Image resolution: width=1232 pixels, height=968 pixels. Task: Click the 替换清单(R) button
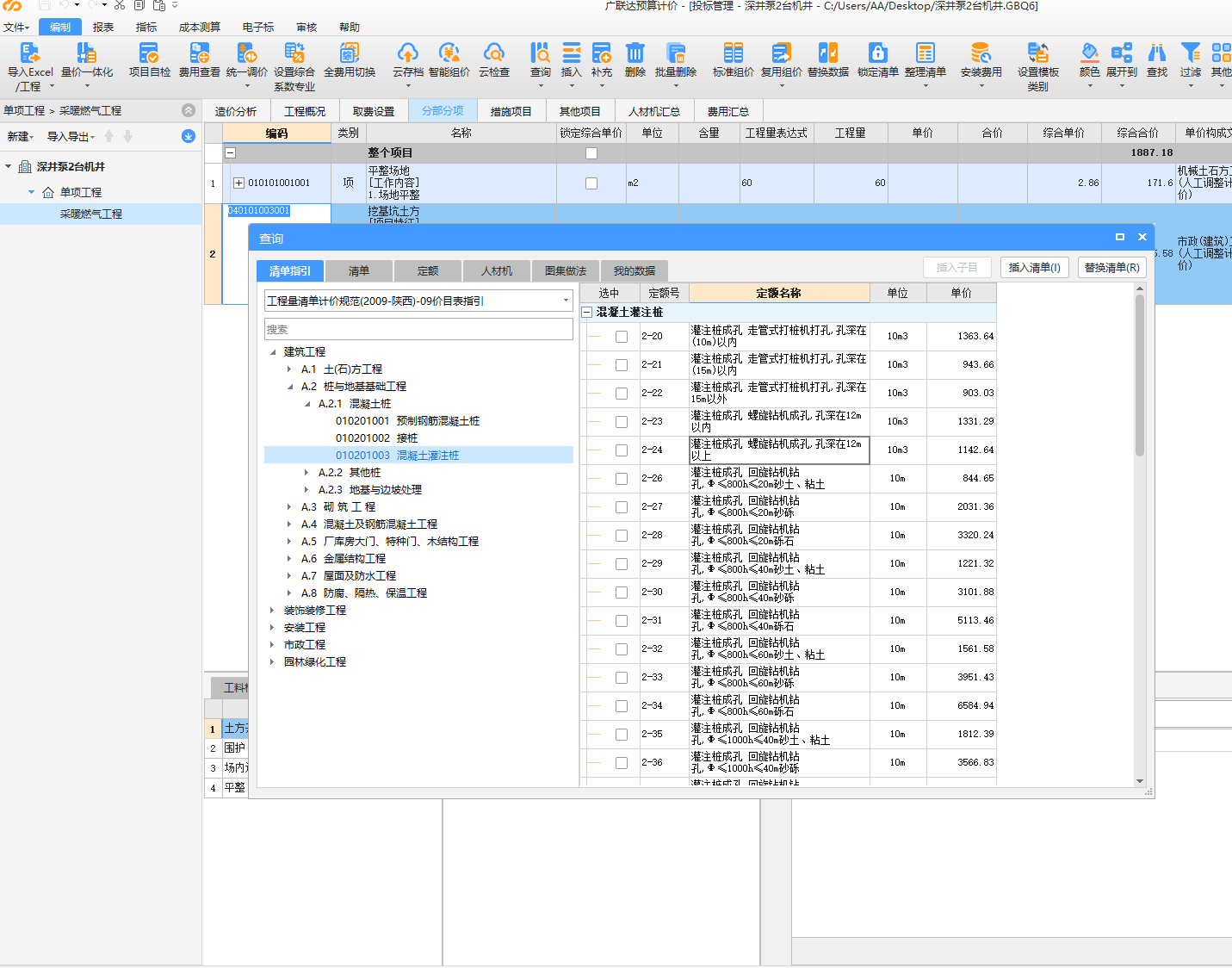coord(1112,267)
